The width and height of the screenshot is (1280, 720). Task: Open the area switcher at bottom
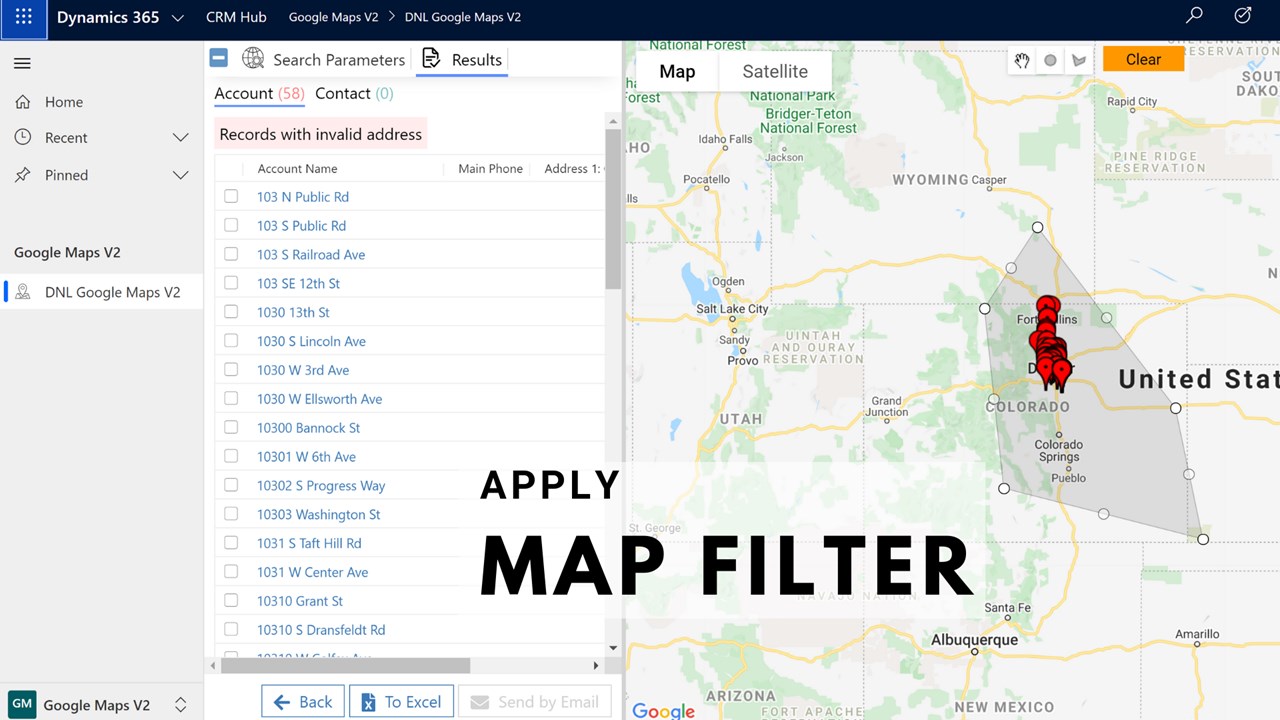click(181, 704)
